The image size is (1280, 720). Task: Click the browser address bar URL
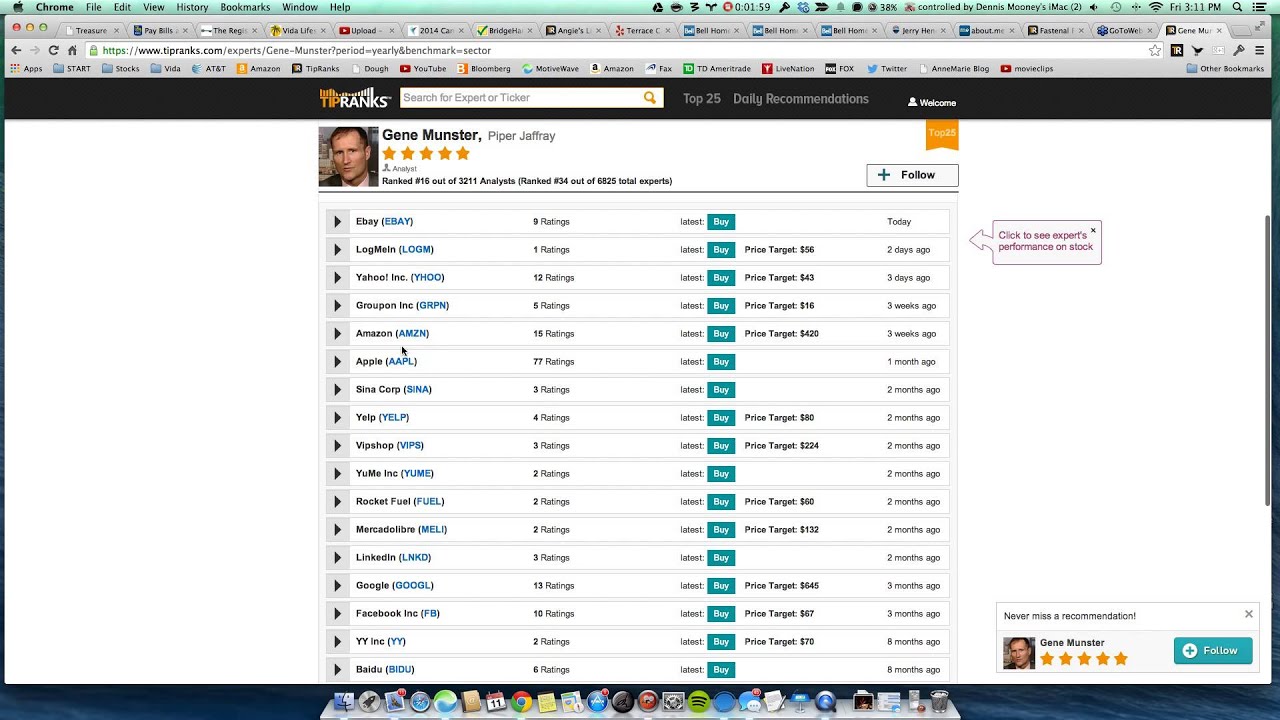point(296,50)
